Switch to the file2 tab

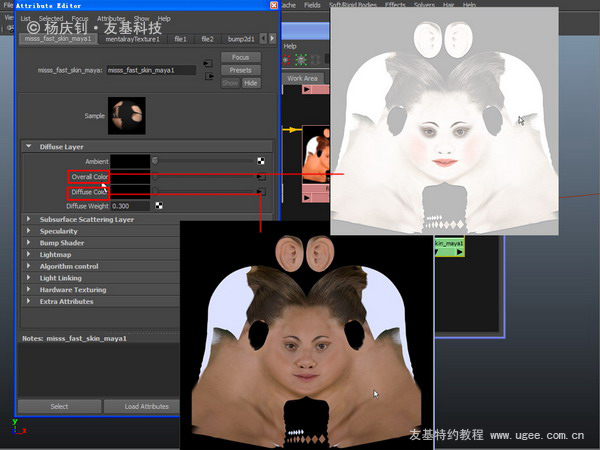pos(207,39)
